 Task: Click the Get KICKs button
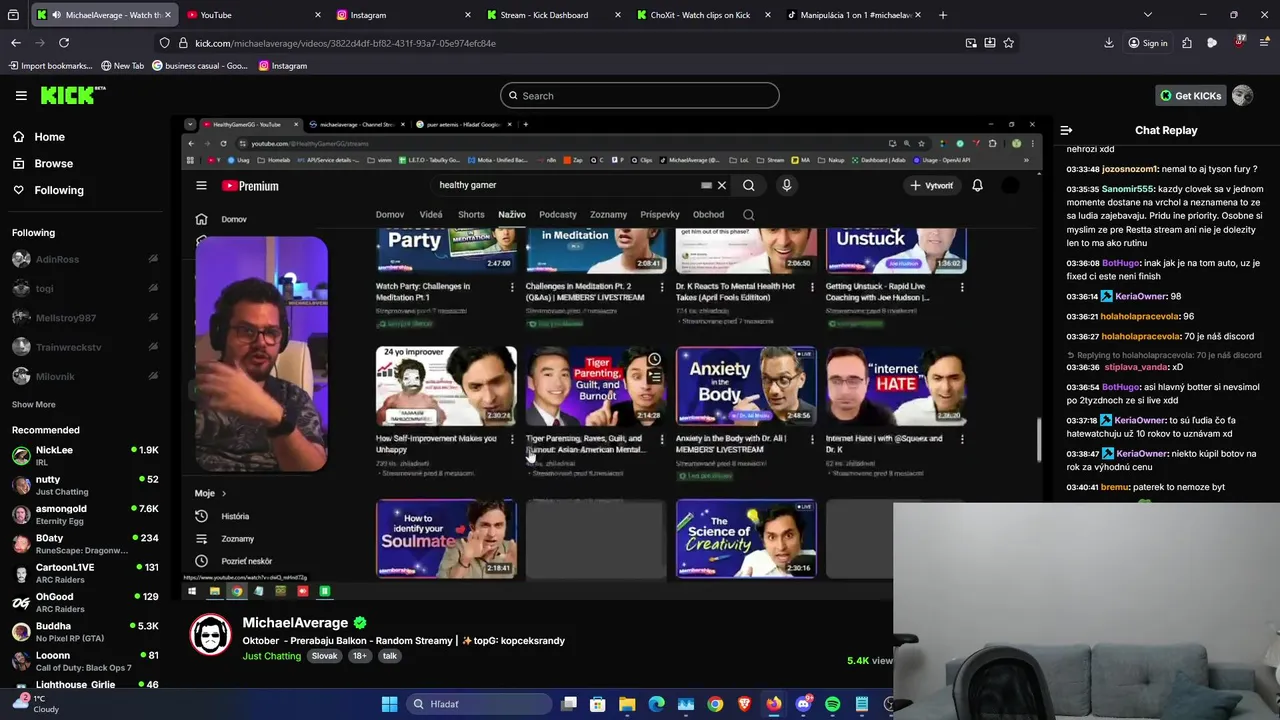point(1190,96)
